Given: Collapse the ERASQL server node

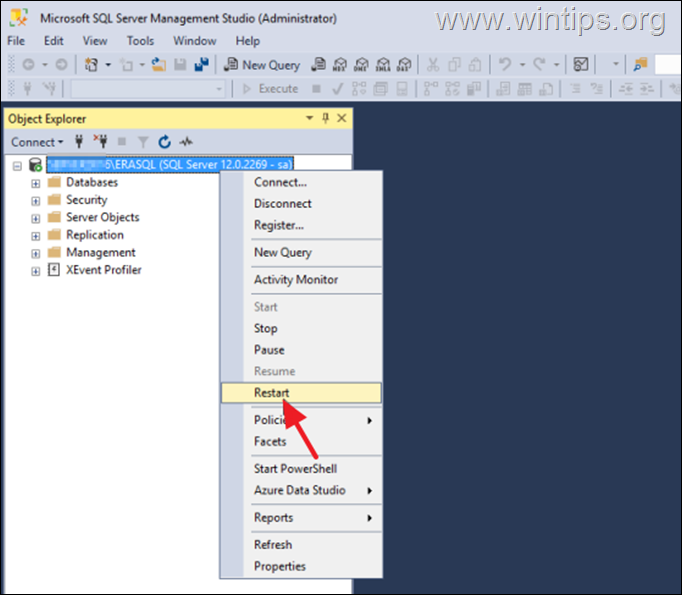Looking at the screenshot, I should pos(17,166).
